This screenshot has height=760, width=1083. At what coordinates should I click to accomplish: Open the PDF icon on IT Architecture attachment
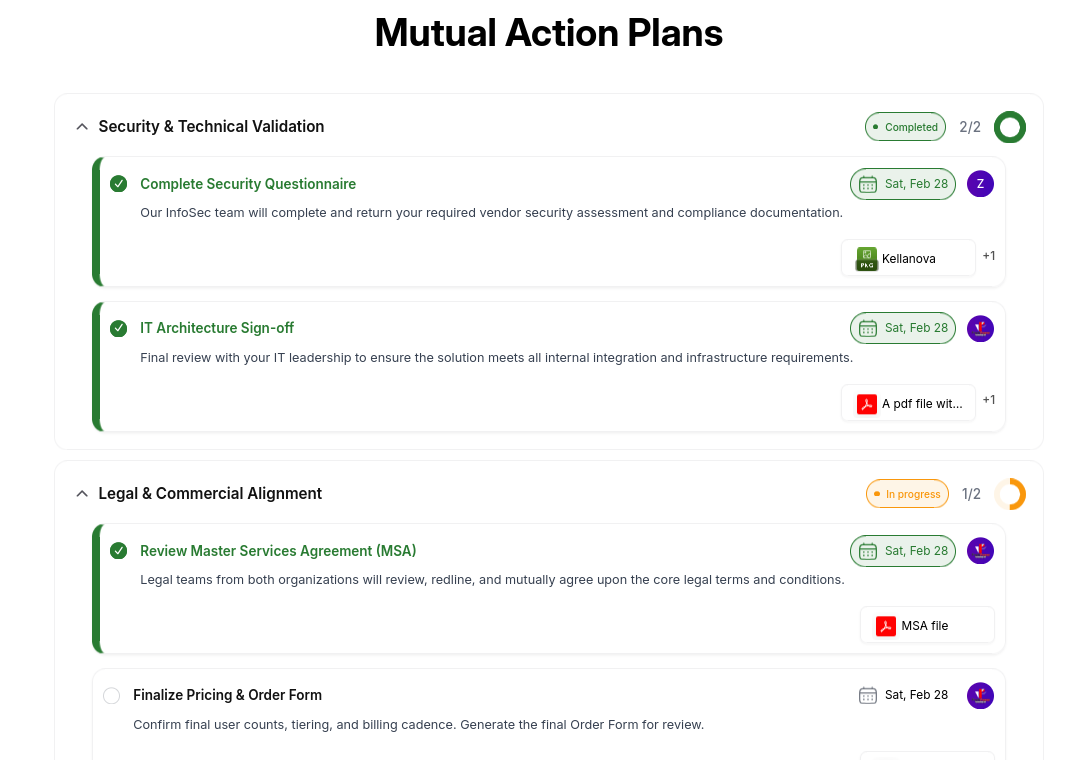click(867, 404)
